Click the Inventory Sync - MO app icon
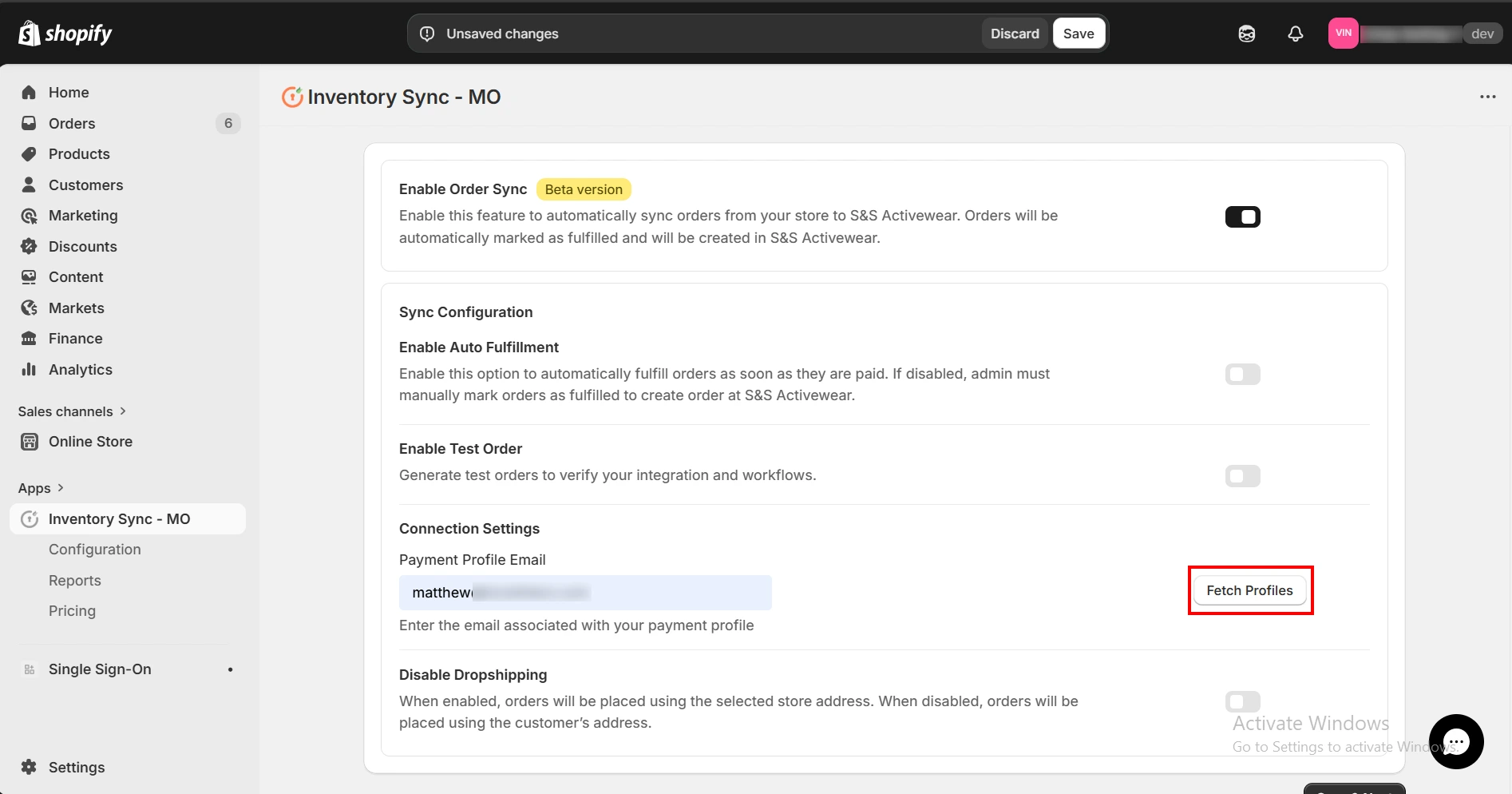The height and width of the screenshot is (794, 1512). 29,518
